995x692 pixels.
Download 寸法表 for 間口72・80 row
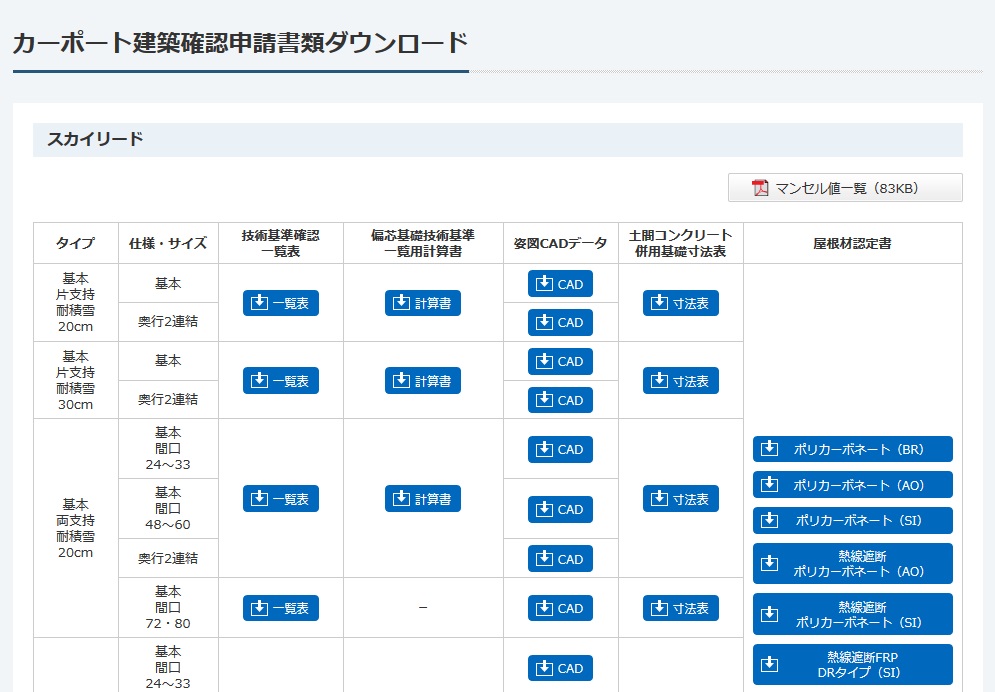pyautogui.click(x=680, y=608)
